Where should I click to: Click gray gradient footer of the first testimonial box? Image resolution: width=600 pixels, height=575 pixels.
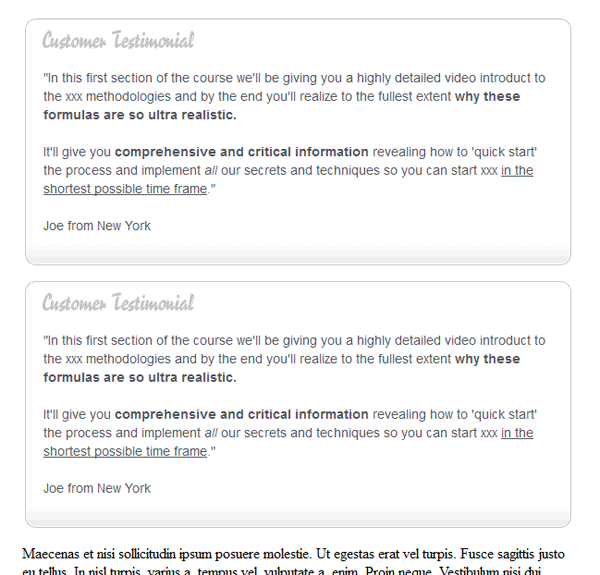tap(298, 254)
